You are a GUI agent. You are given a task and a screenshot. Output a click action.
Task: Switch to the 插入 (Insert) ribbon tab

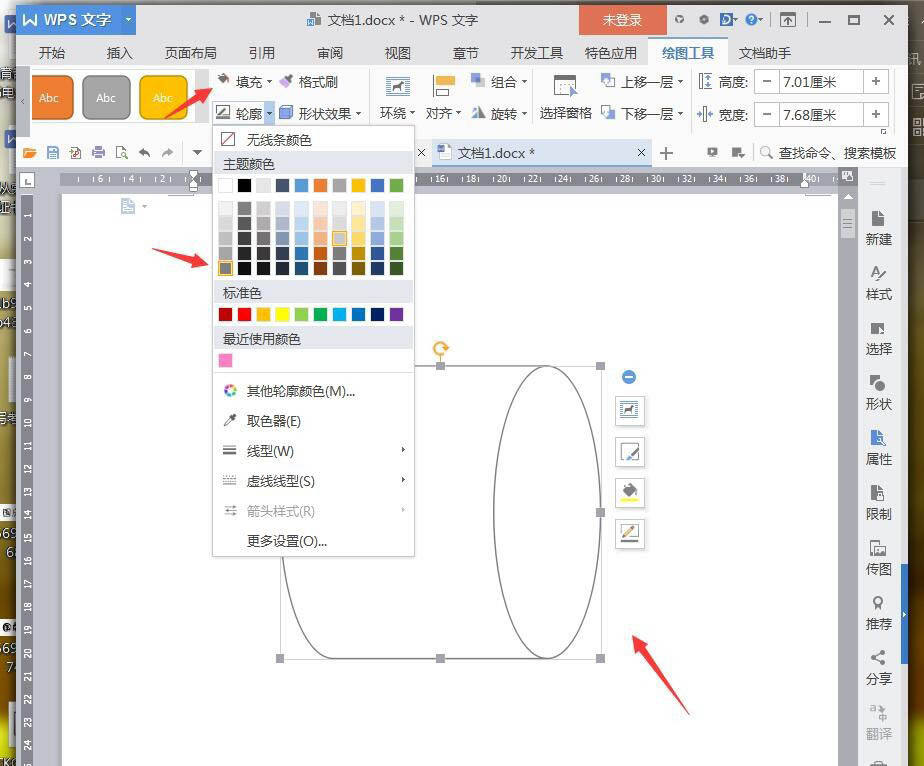click(x=120, y=53)
